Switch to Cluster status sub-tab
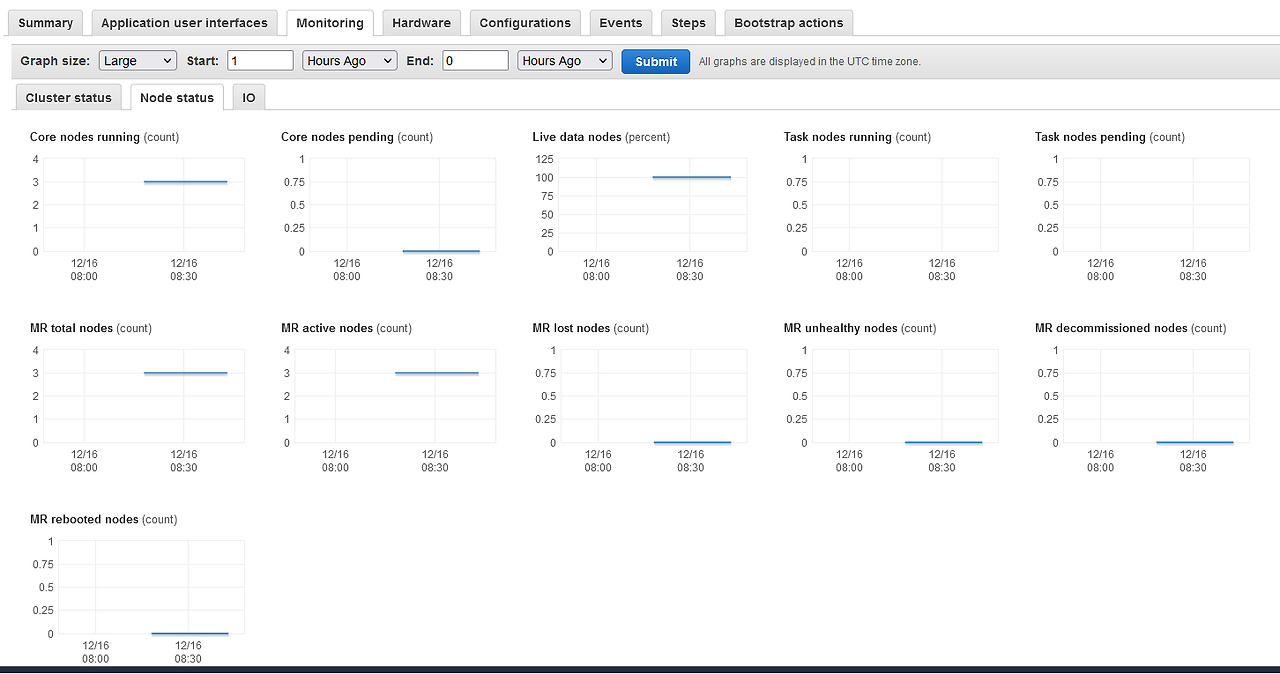The height and width of the screenshot is (674, 1280). click(x=69, y=98)
